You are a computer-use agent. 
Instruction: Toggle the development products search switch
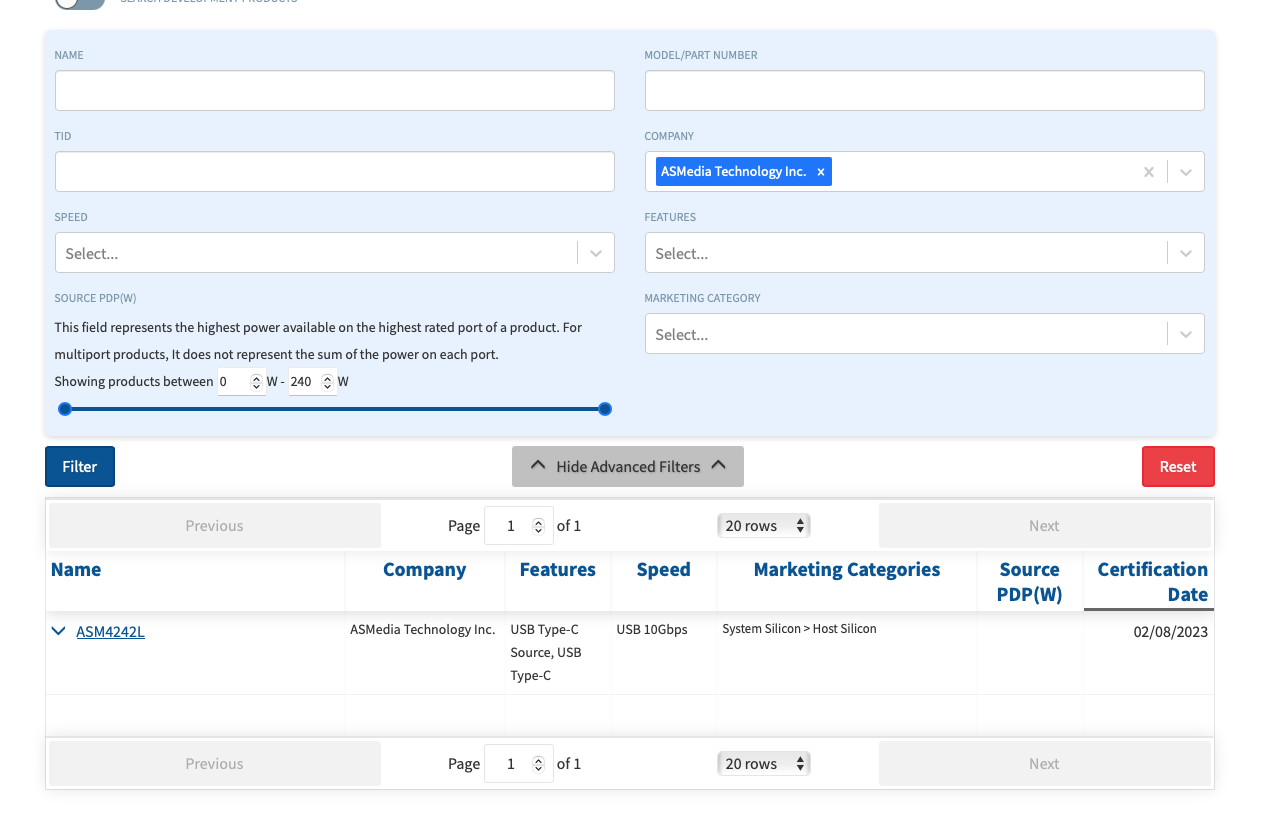coord(80,3)
